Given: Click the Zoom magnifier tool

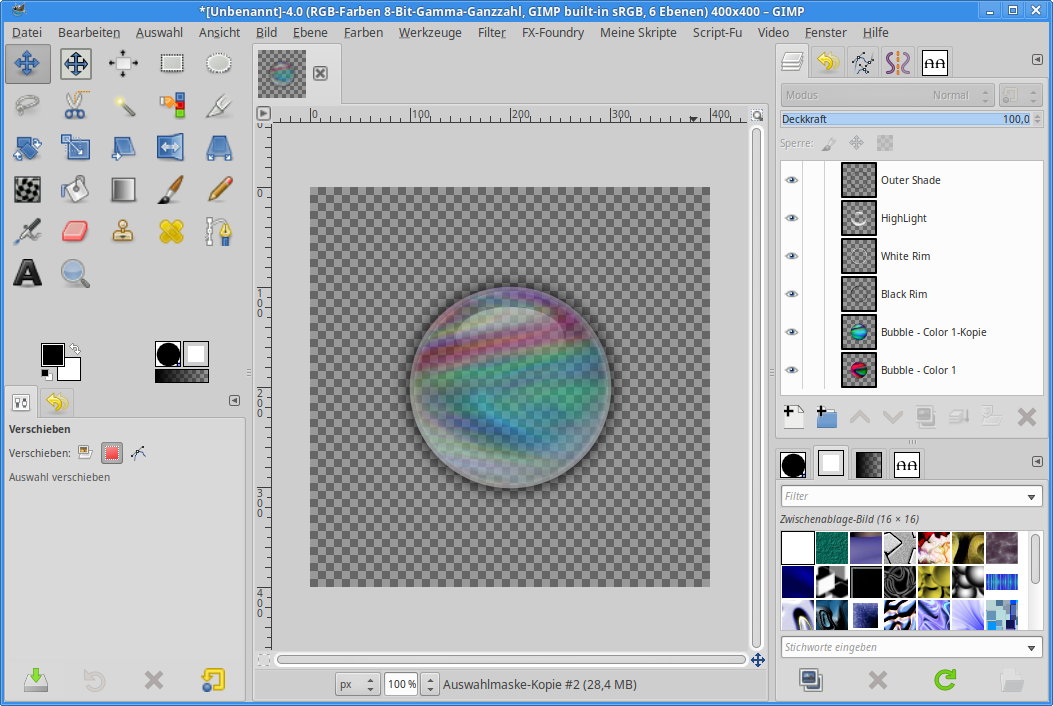Looking at the screenshot, I should tap(75, 272).
